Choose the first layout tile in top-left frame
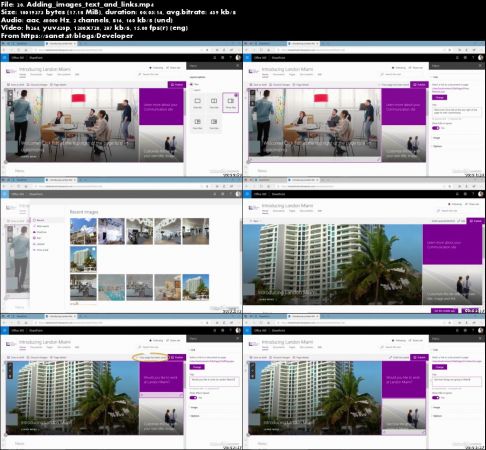Screen dimensions: 486x450 (x=197, y=102)
